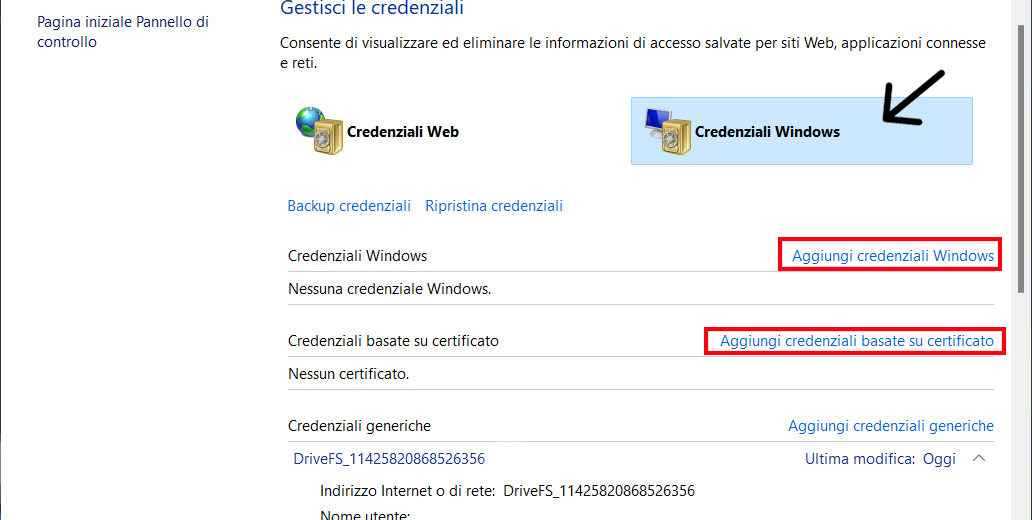The height and width of the screenshot is (520, 1032).
Task: Select the Credenziali Web label
Action: [x=403, y=132]
